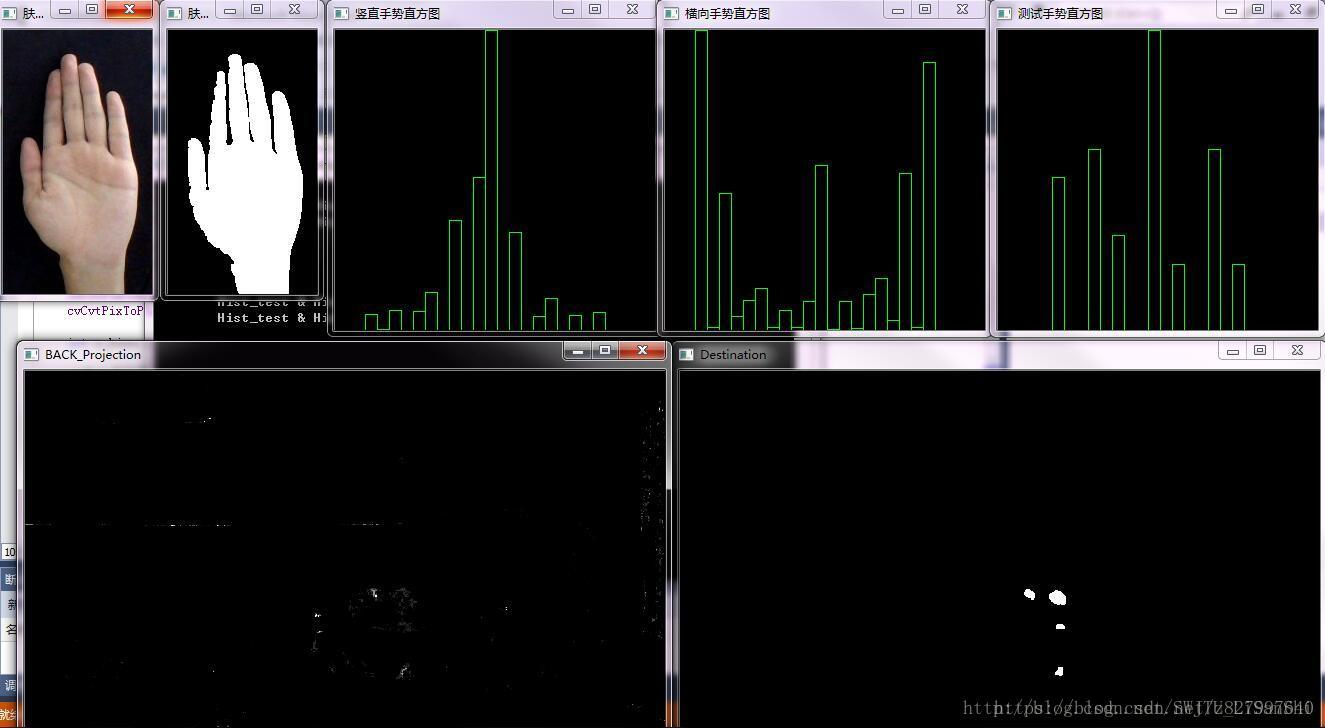Close the BACK_Projection window

642,350
